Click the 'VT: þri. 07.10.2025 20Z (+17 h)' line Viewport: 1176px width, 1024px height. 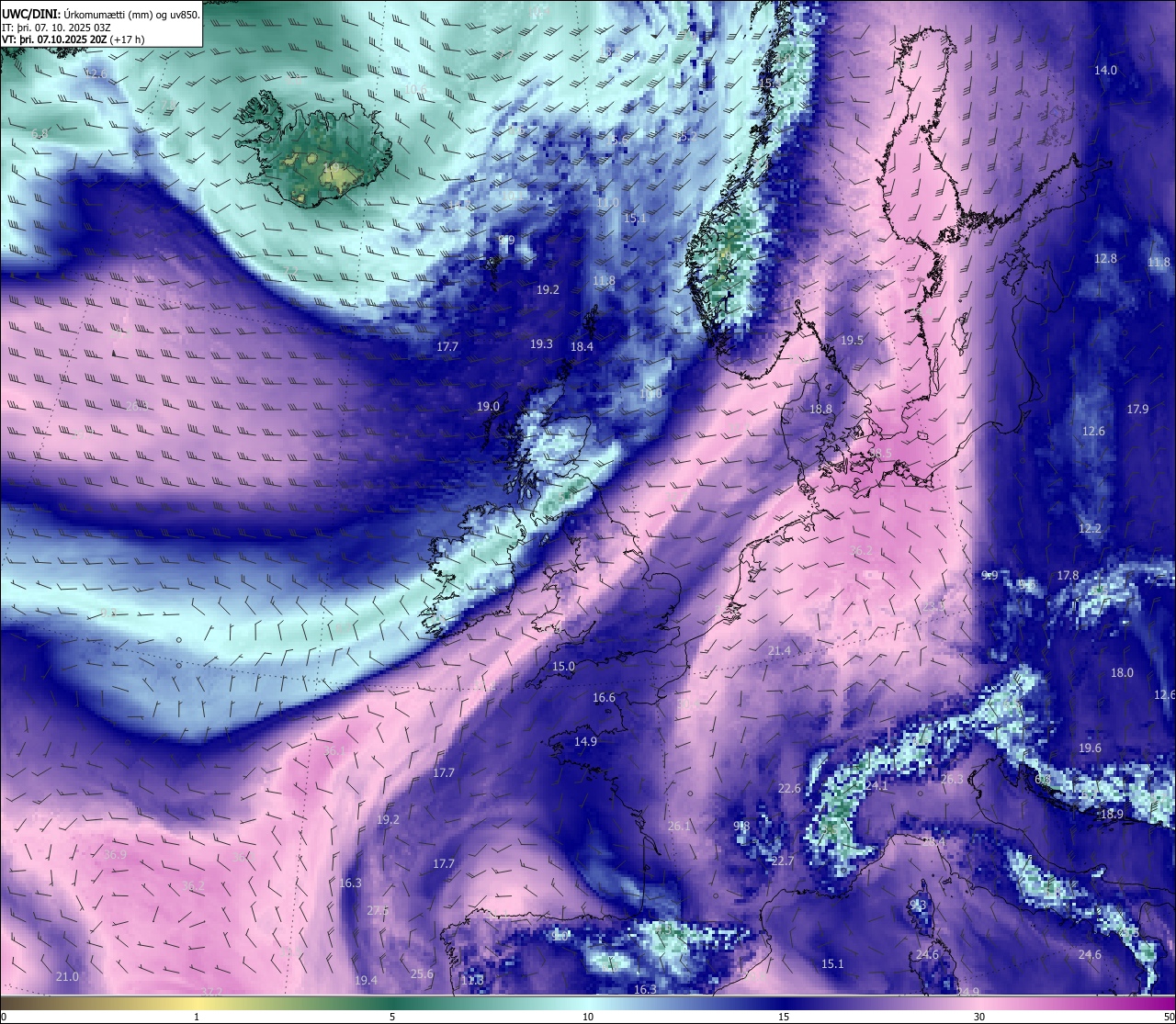click(73, 39)
